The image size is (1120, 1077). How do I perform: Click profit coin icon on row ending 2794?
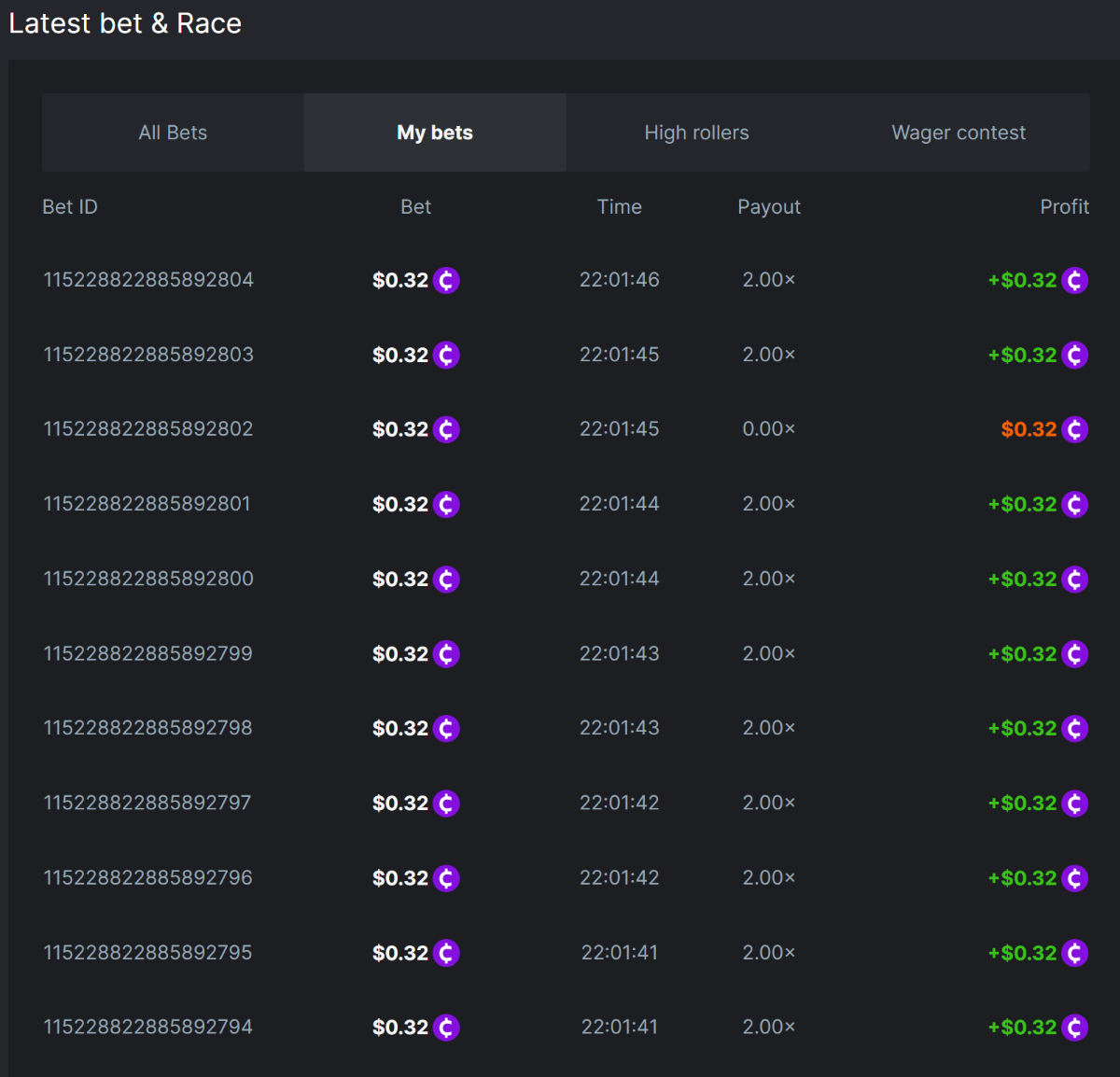1074,1028
